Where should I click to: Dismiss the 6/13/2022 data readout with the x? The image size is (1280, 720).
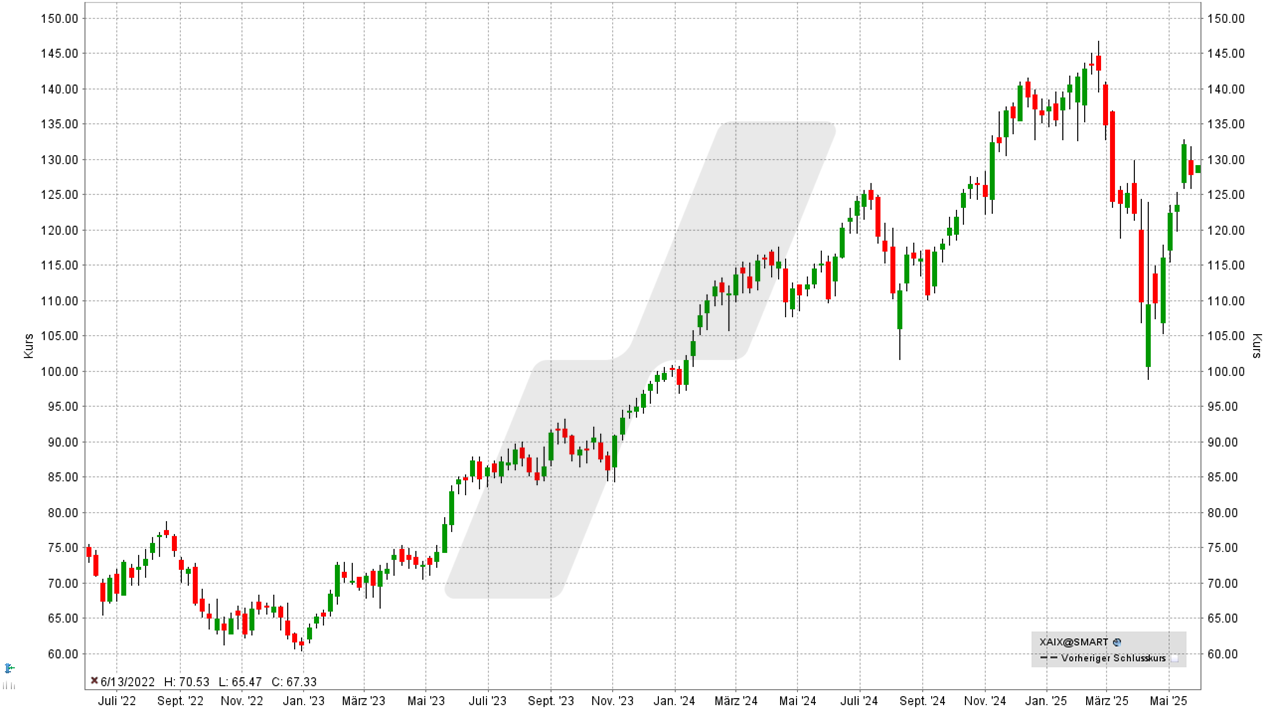coord(94,681)
